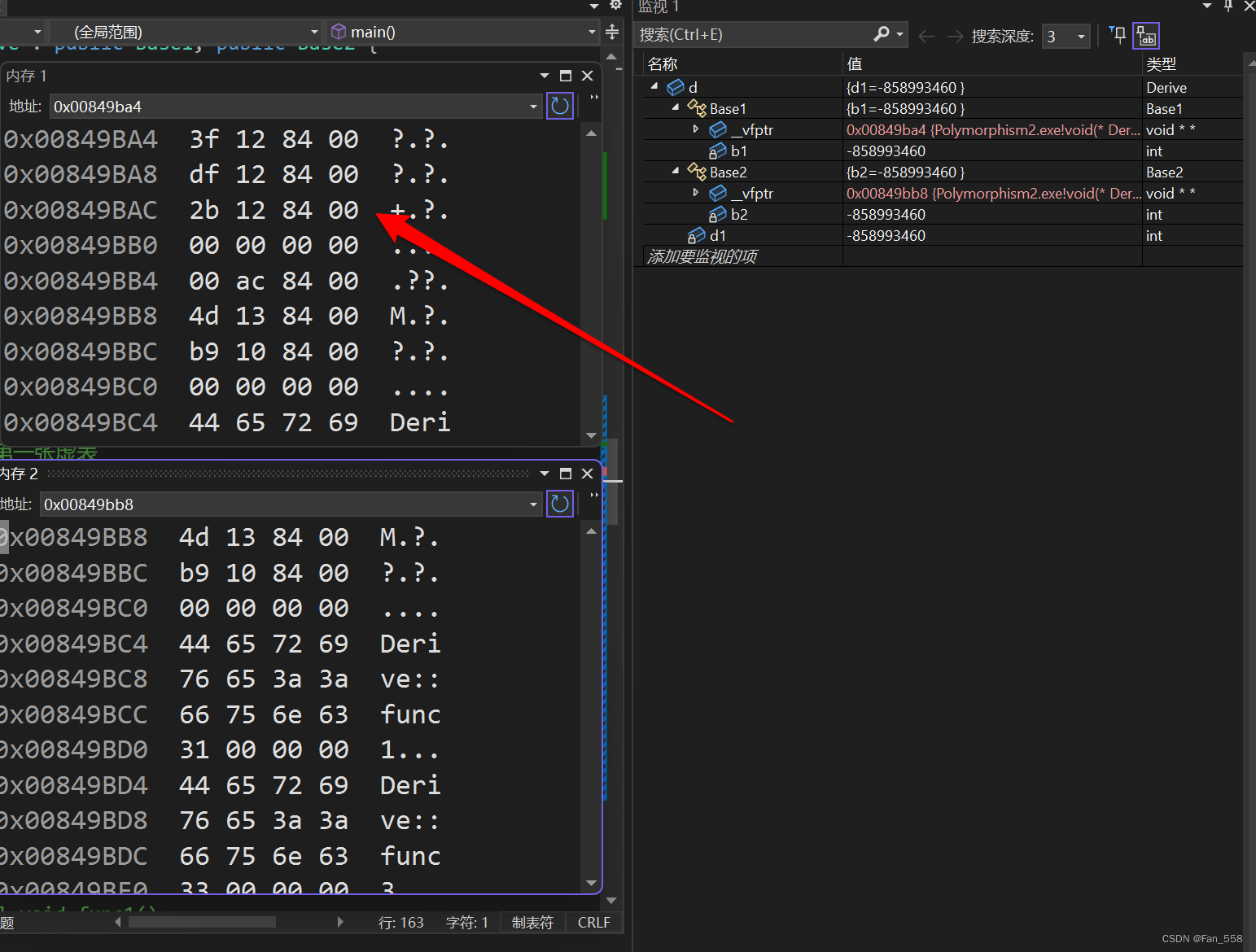Pin the Watch 1 window
The width and height of the screenshot is (1256, 952).
pos(1228,6)
